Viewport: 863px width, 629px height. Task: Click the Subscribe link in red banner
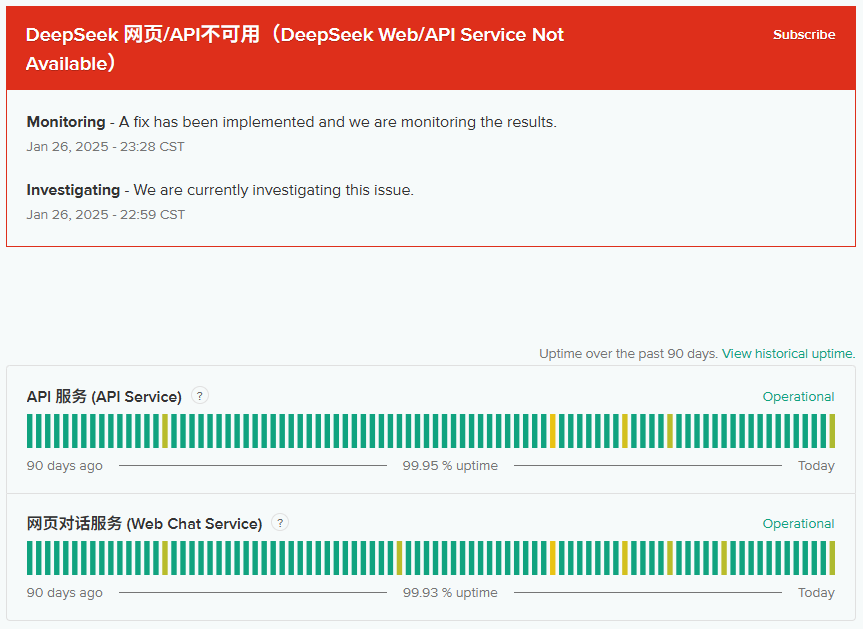click(x=804, y=35)
